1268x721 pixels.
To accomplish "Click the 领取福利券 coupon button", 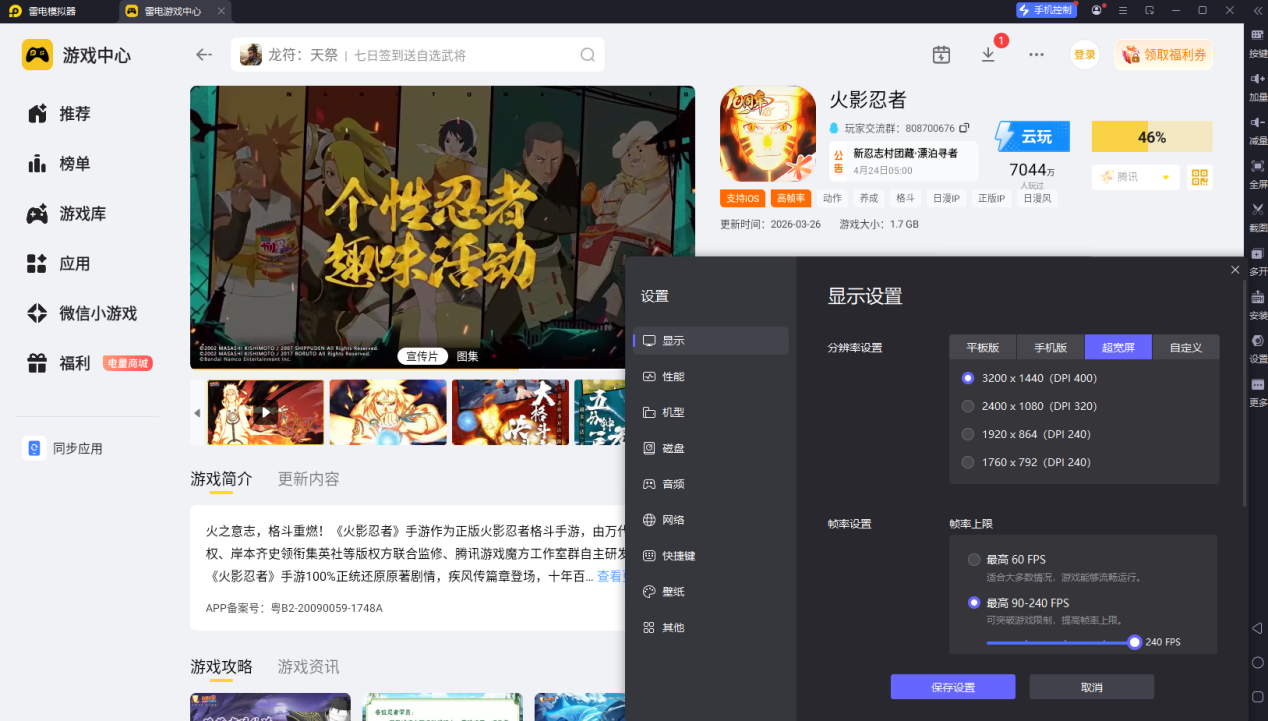I will 1164,55.
